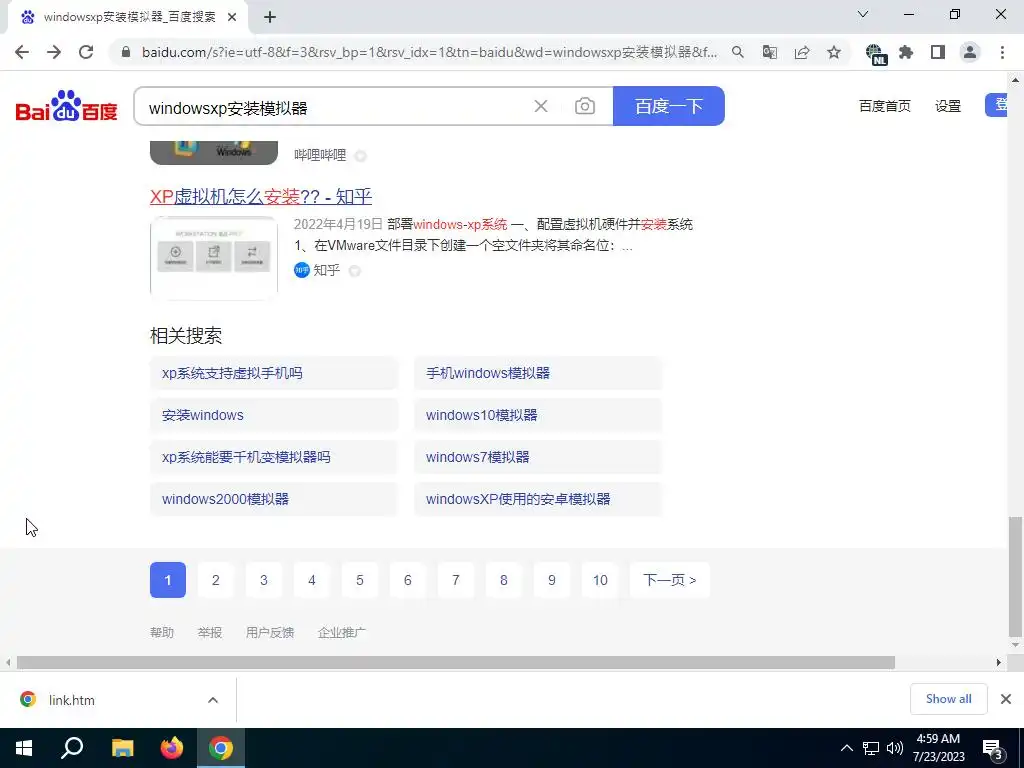Go back to the previous page
1024x768 pixels.
[x=22, y=52]
